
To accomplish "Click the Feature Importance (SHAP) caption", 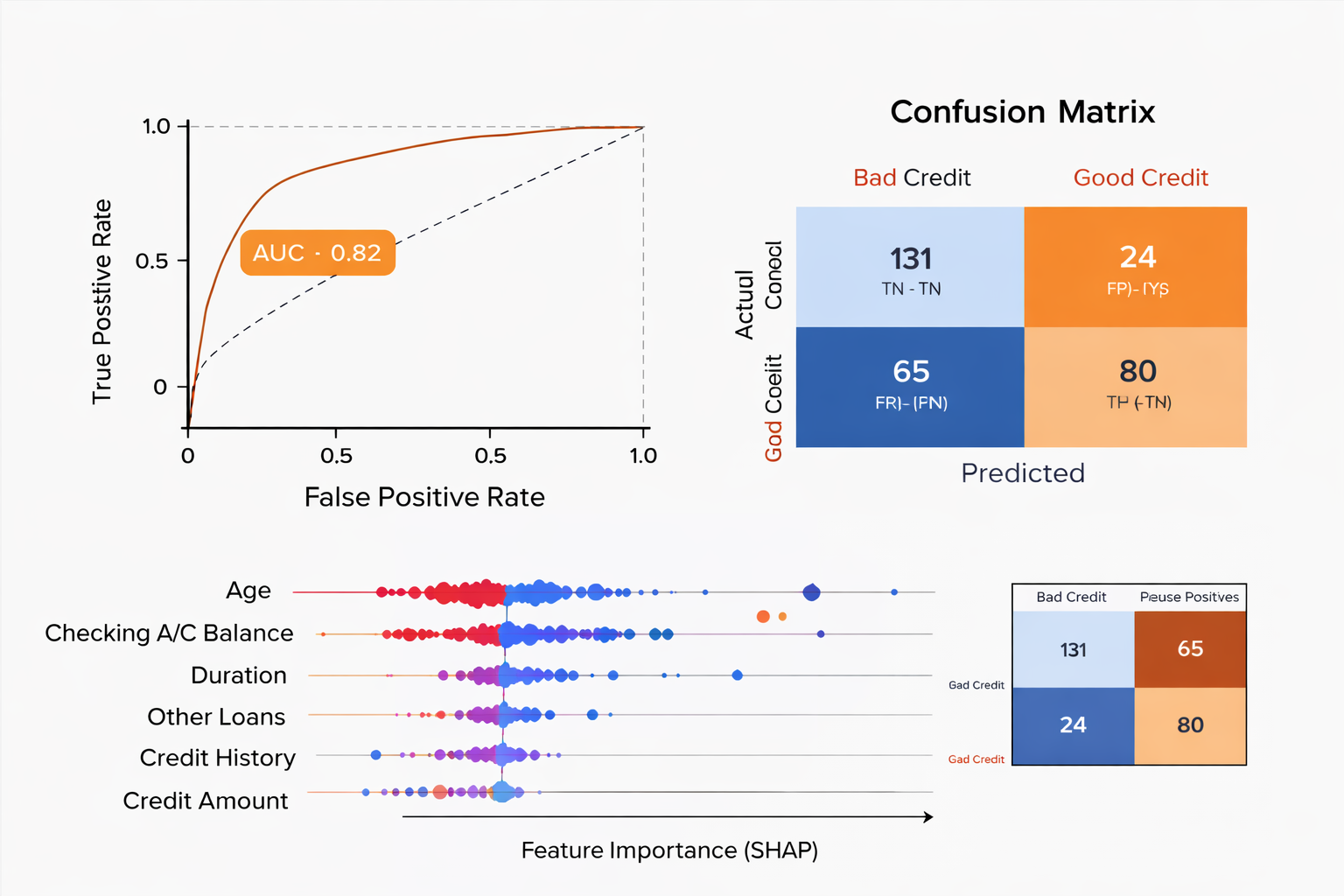I will 669,850.
